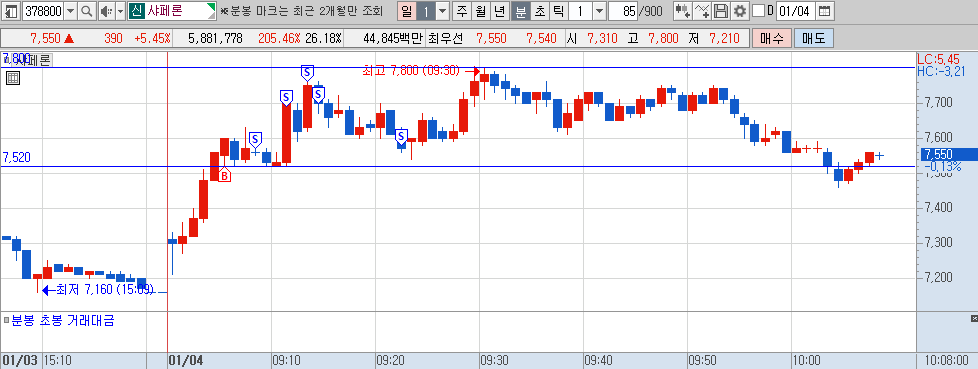Expand the stock code 378800 dropdown
The image size is (978, 369).
pos(70,11)
